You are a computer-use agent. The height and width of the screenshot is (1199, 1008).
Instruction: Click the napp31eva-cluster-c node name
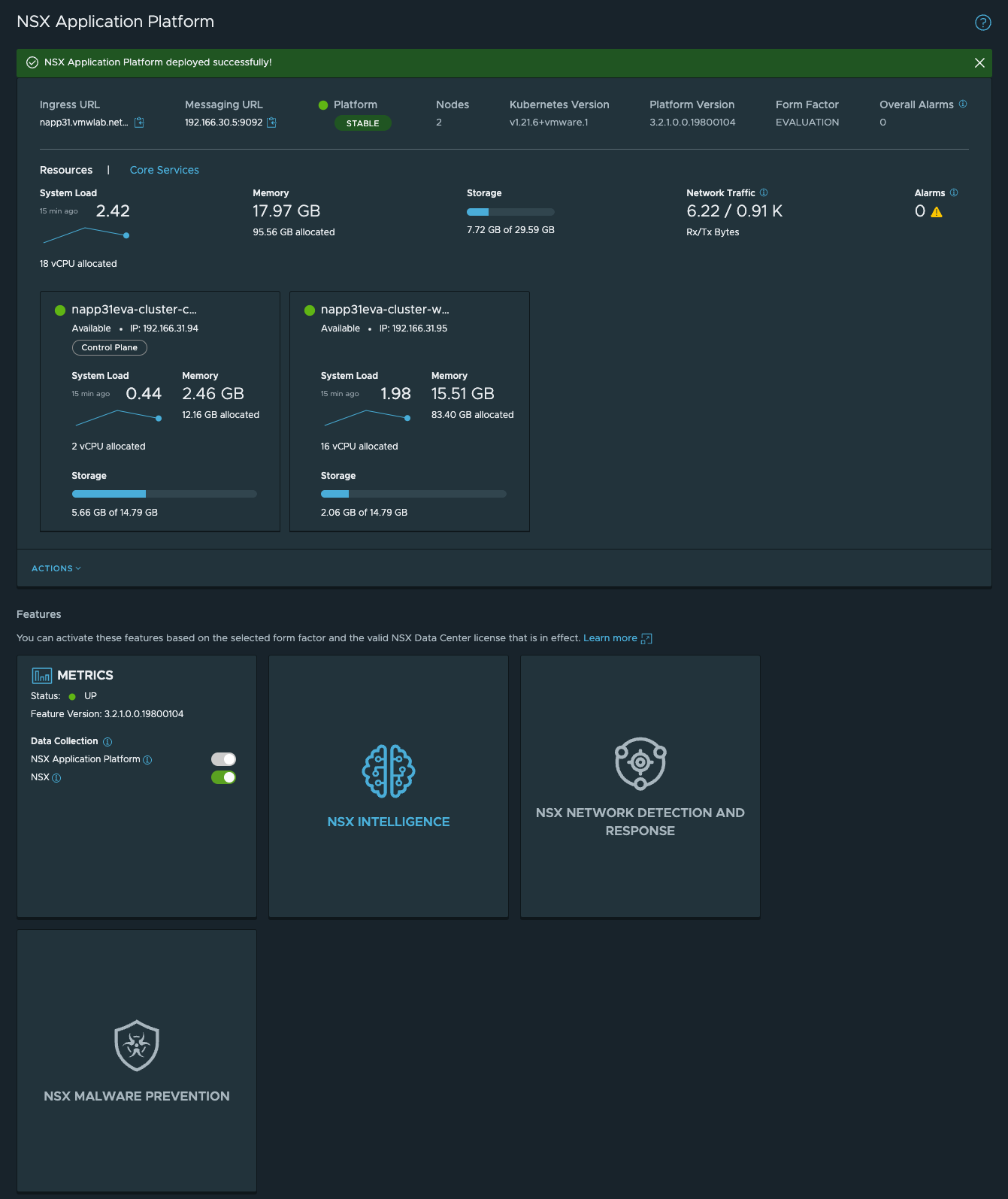click(x=134, y=310)
